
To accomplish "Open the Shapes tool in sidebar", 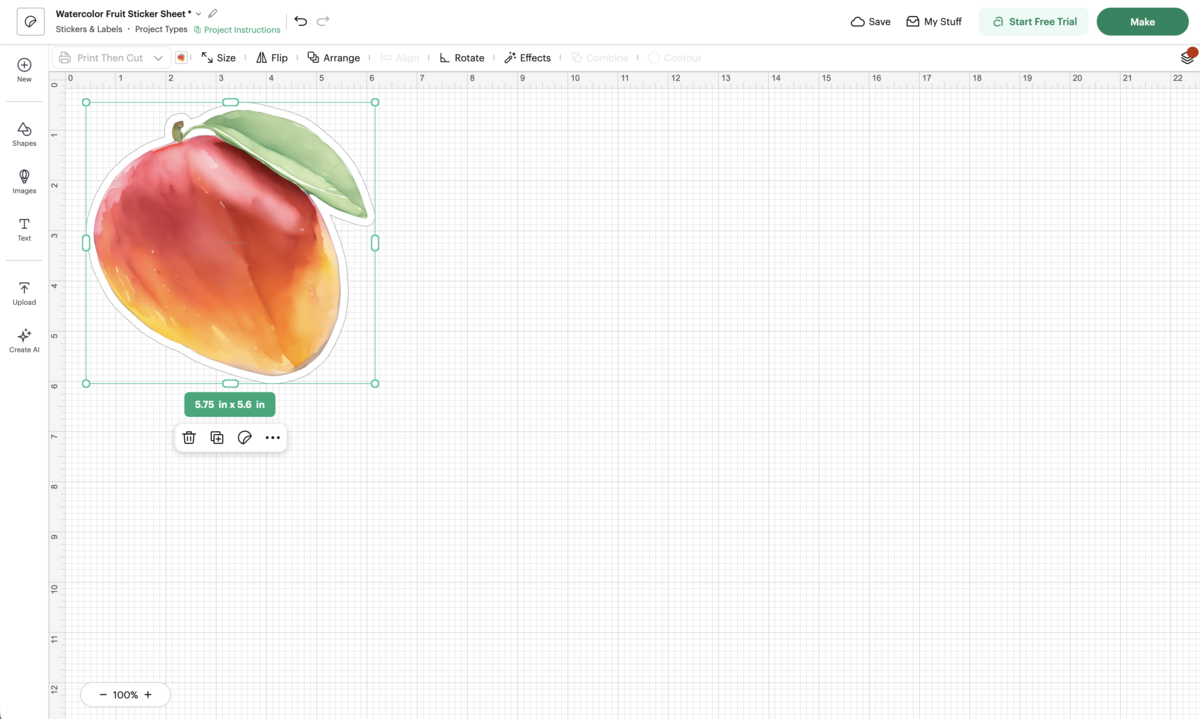I will tap(24, 134).
